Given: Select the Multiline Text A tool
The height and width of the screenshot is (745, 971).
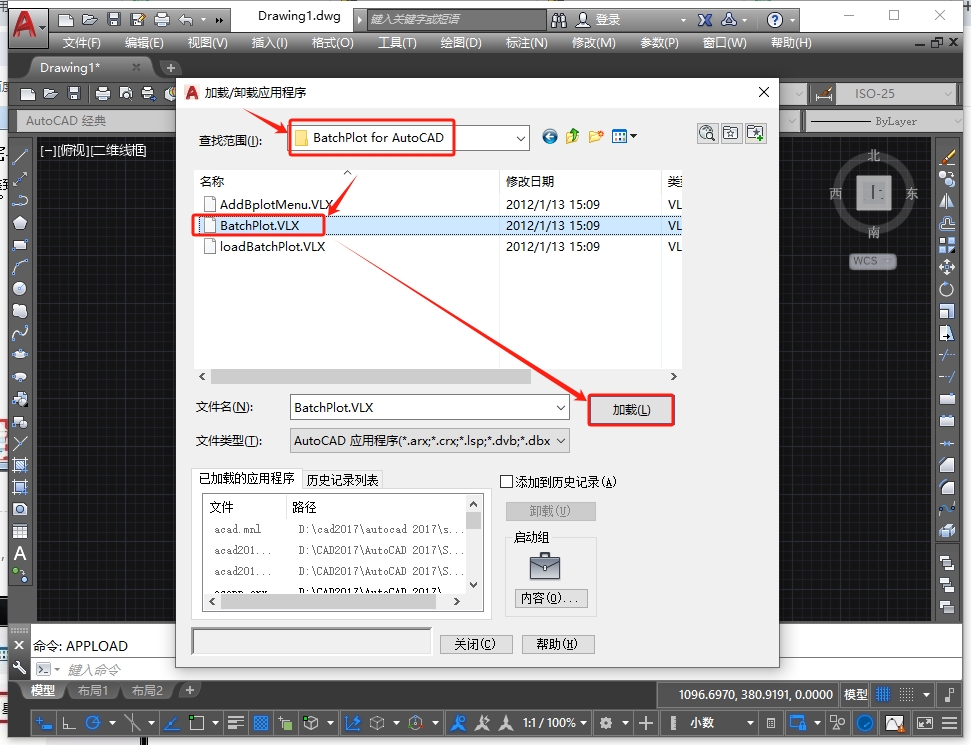Looking at the screenshot, I should click(x=20, y=554).
